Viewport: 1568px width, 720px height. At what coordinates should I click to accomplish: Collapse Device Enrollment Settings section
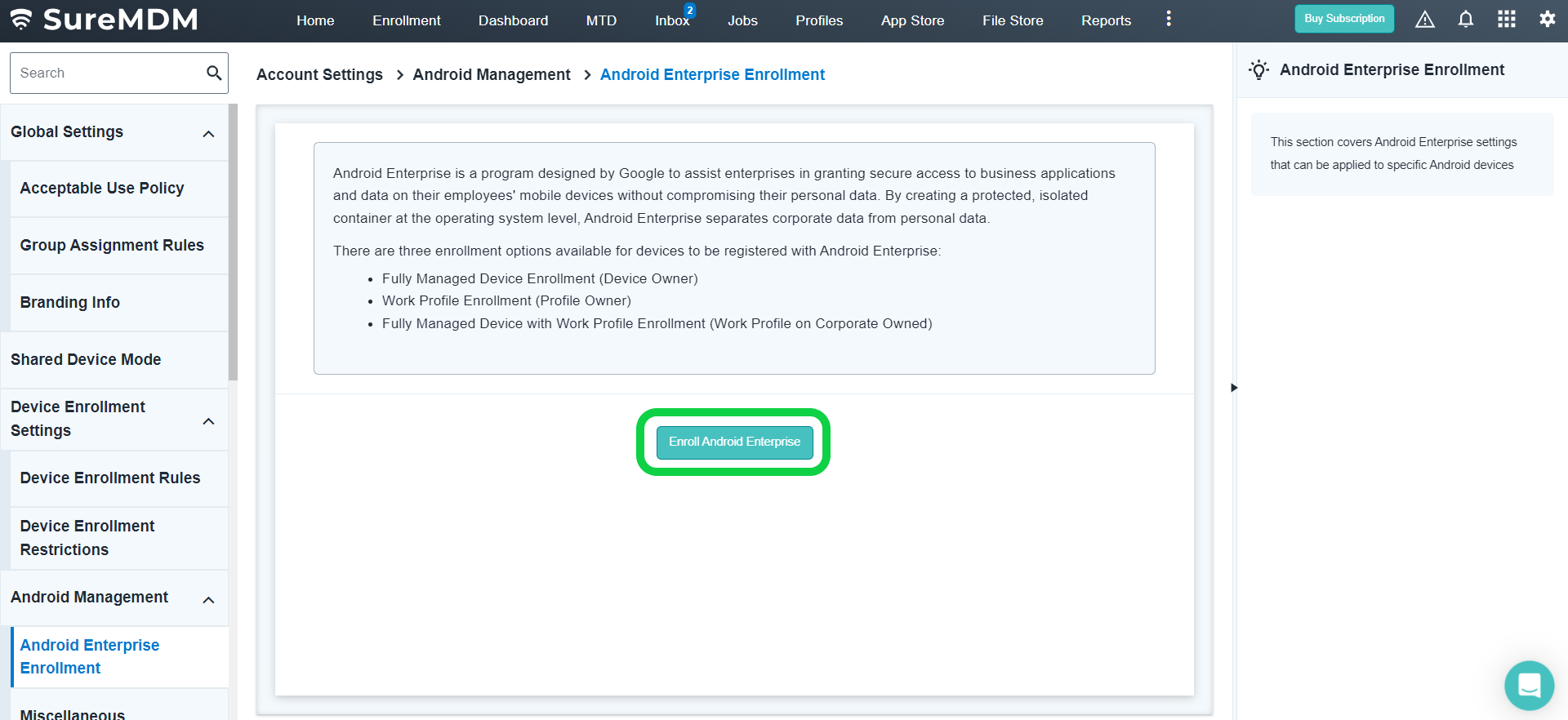click(x=208, y=421)
